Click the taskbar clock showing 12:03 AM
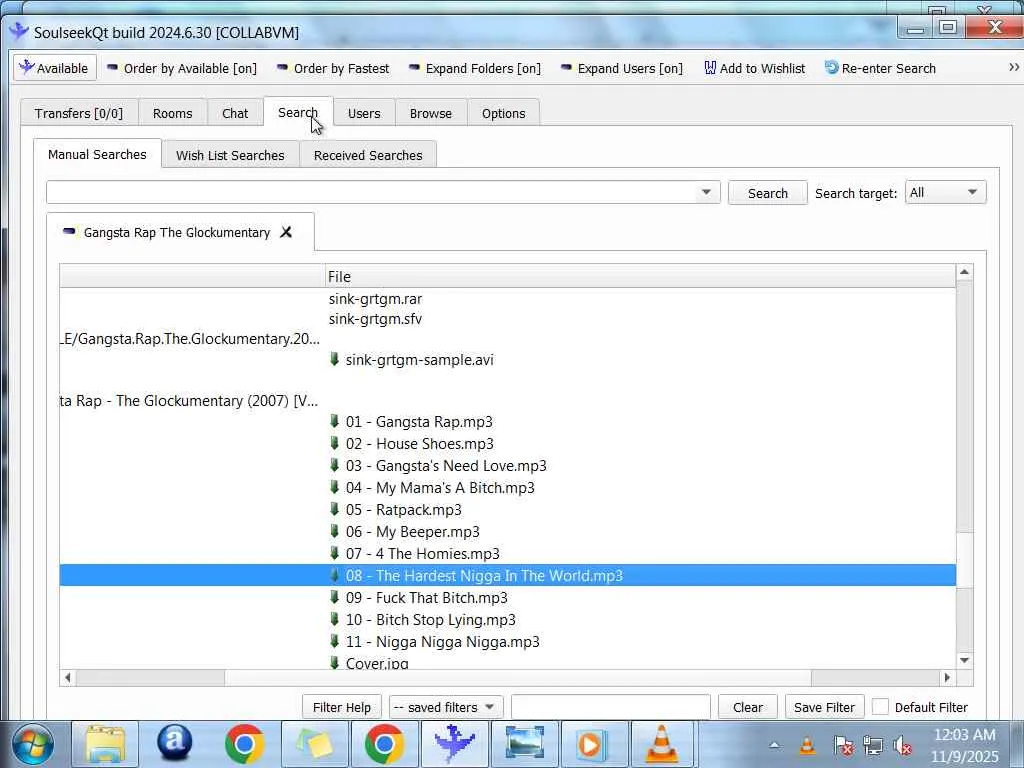This screenshot has height=768, width=1024. (x=965, y=745)
